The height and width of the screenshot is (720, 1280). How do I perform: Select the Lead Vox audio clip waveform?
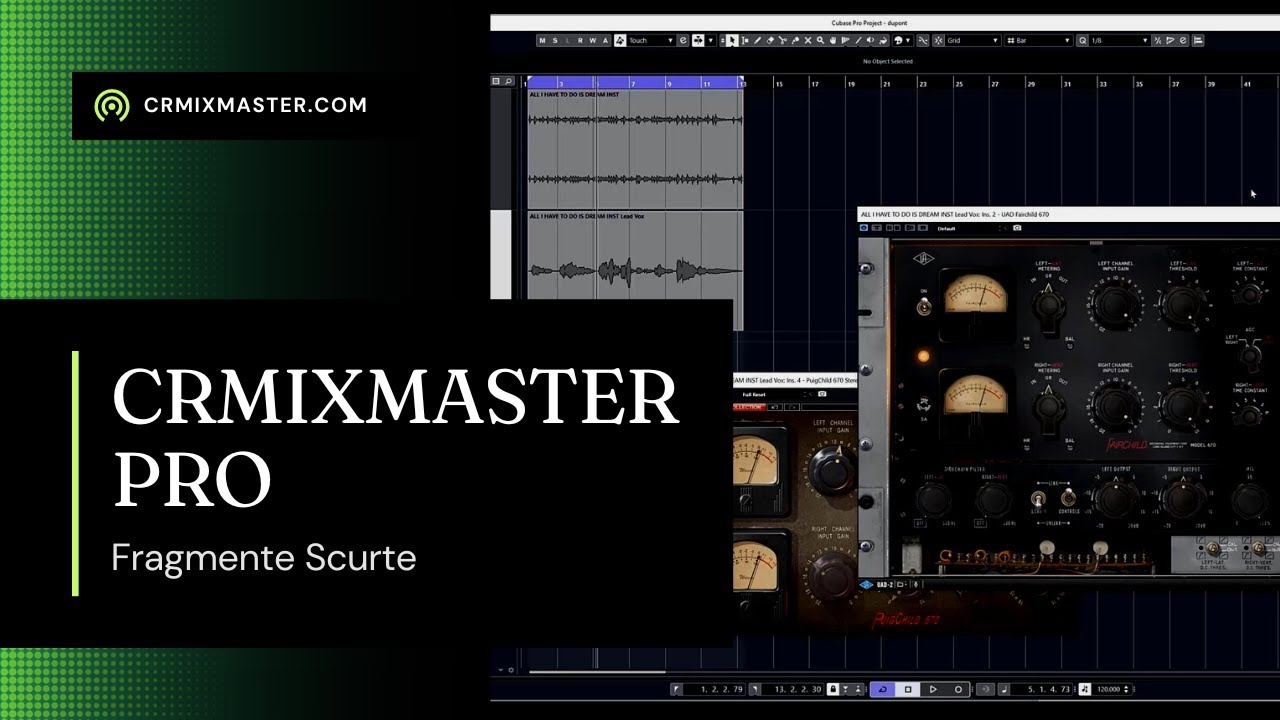(635, 270)
